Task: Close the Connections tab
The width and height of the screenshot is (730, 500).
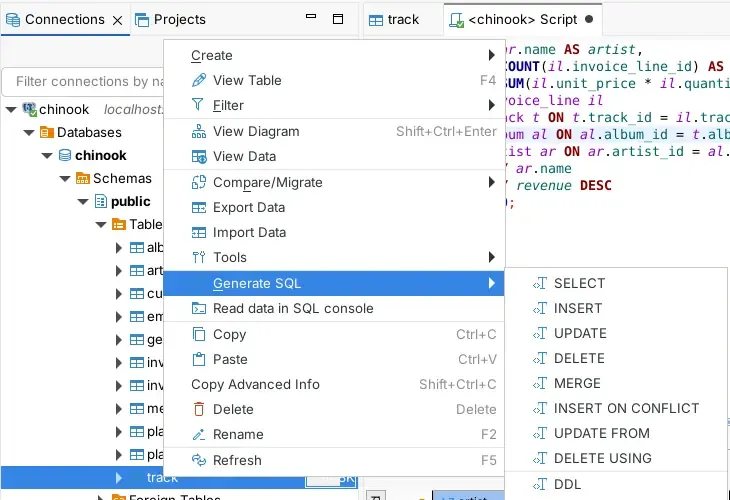Action: coord(118,20)
